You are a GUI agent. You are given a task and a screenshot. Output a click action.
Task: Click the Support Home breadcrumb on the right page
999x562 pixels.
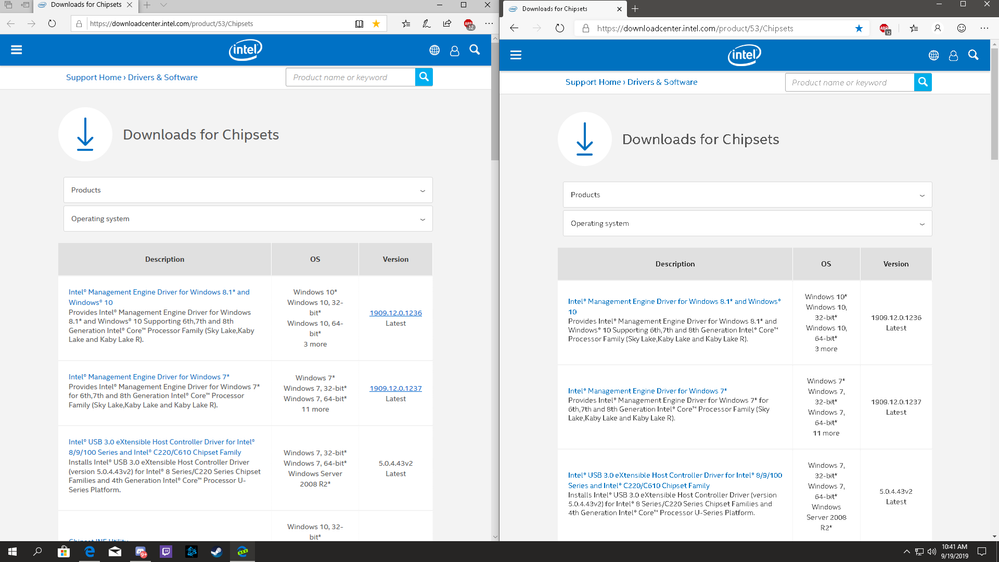point(593,82)
